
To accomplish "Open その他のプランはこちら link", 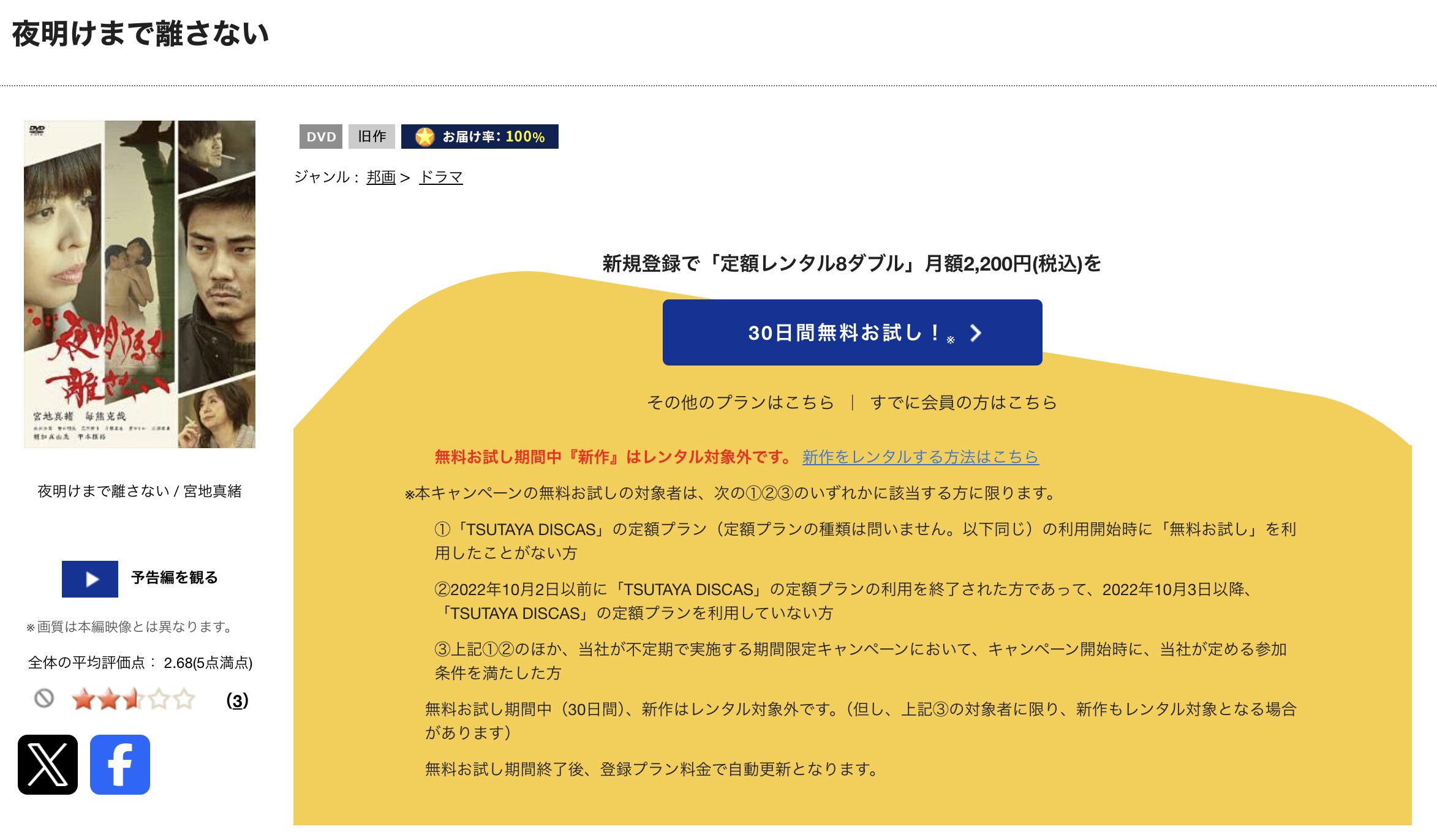I will [741, 402].
